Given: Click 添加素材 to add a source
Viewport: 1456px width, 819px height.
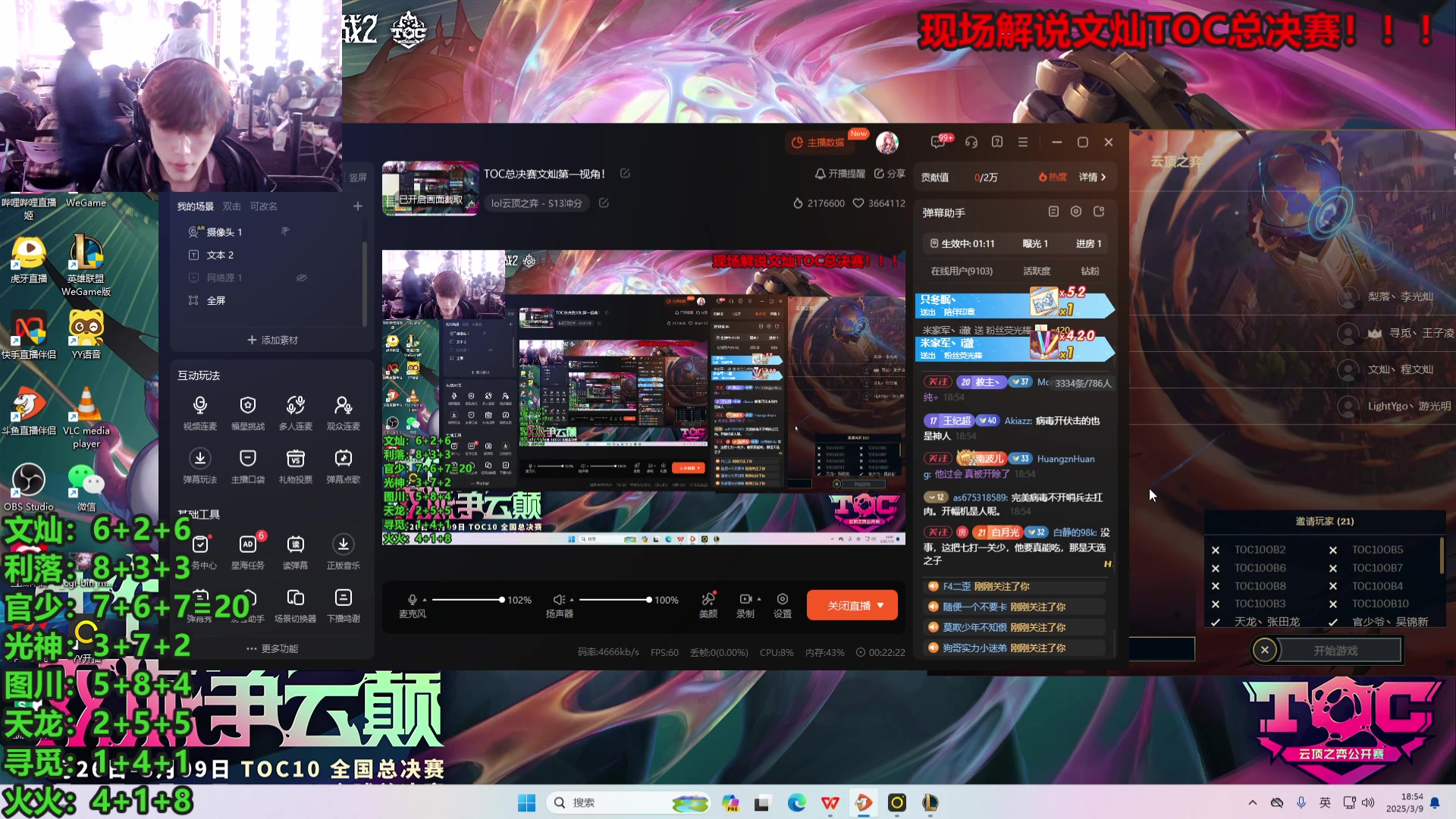Looking at the screenshot, I should pos(271,340).
